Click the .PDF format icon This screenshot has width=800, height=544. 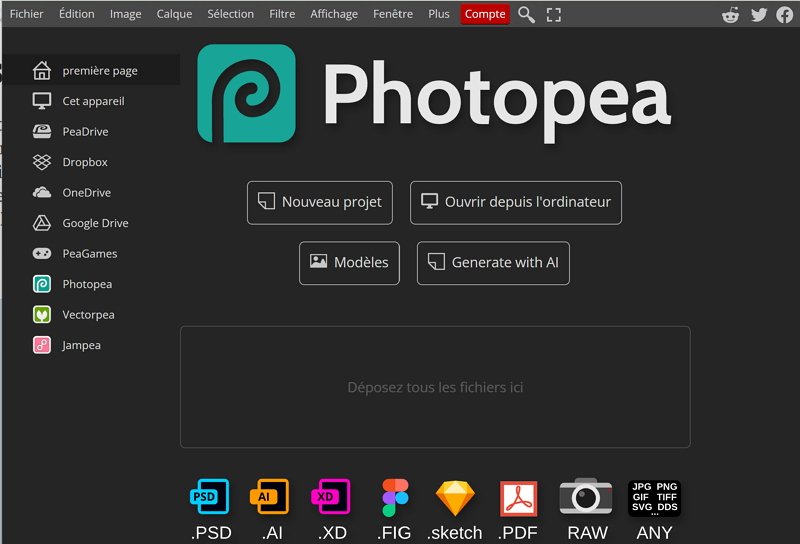518,497
